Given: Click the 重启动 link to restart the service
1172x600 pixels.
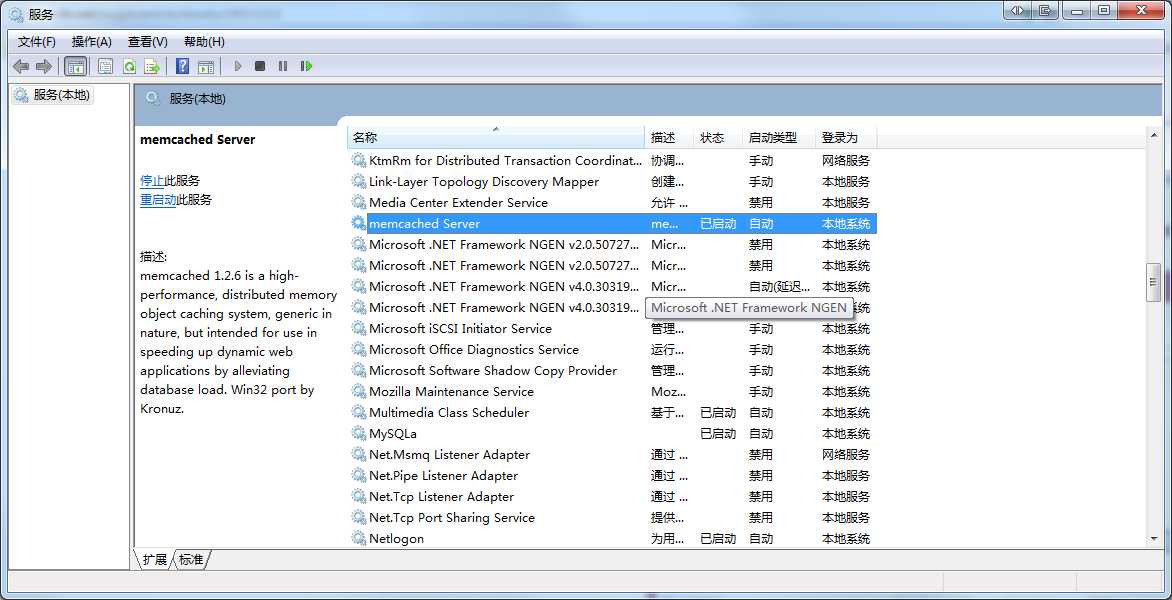Looking at the screenshot, I should coord(158,200).
